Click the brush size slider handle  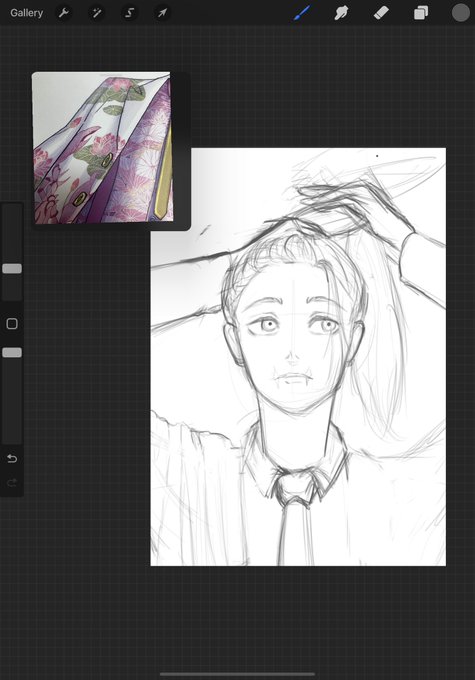click(12, 268)
